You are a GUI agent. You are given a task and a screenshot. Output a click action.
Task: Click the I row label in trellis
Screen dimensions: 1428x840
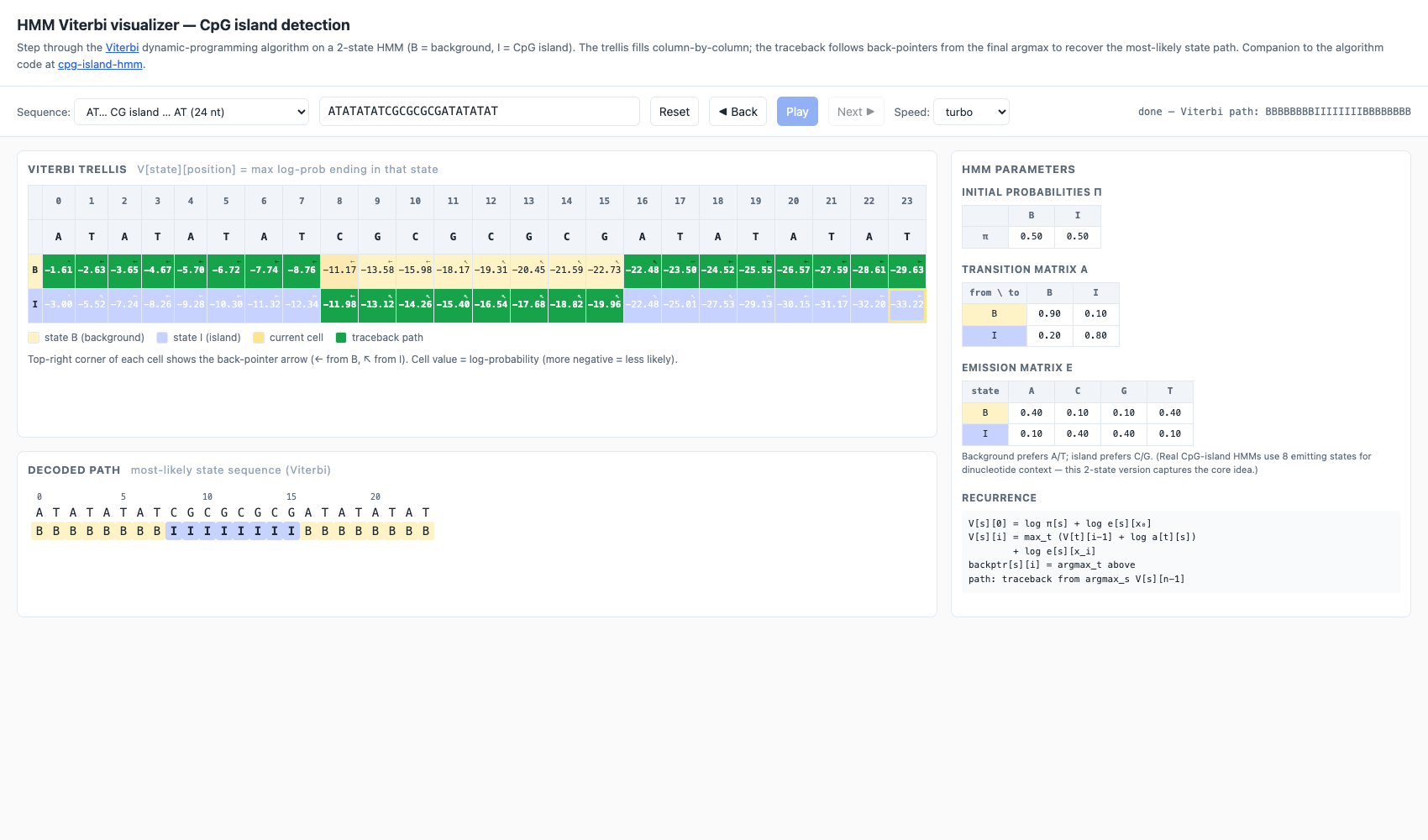click(x=35, y=305)
